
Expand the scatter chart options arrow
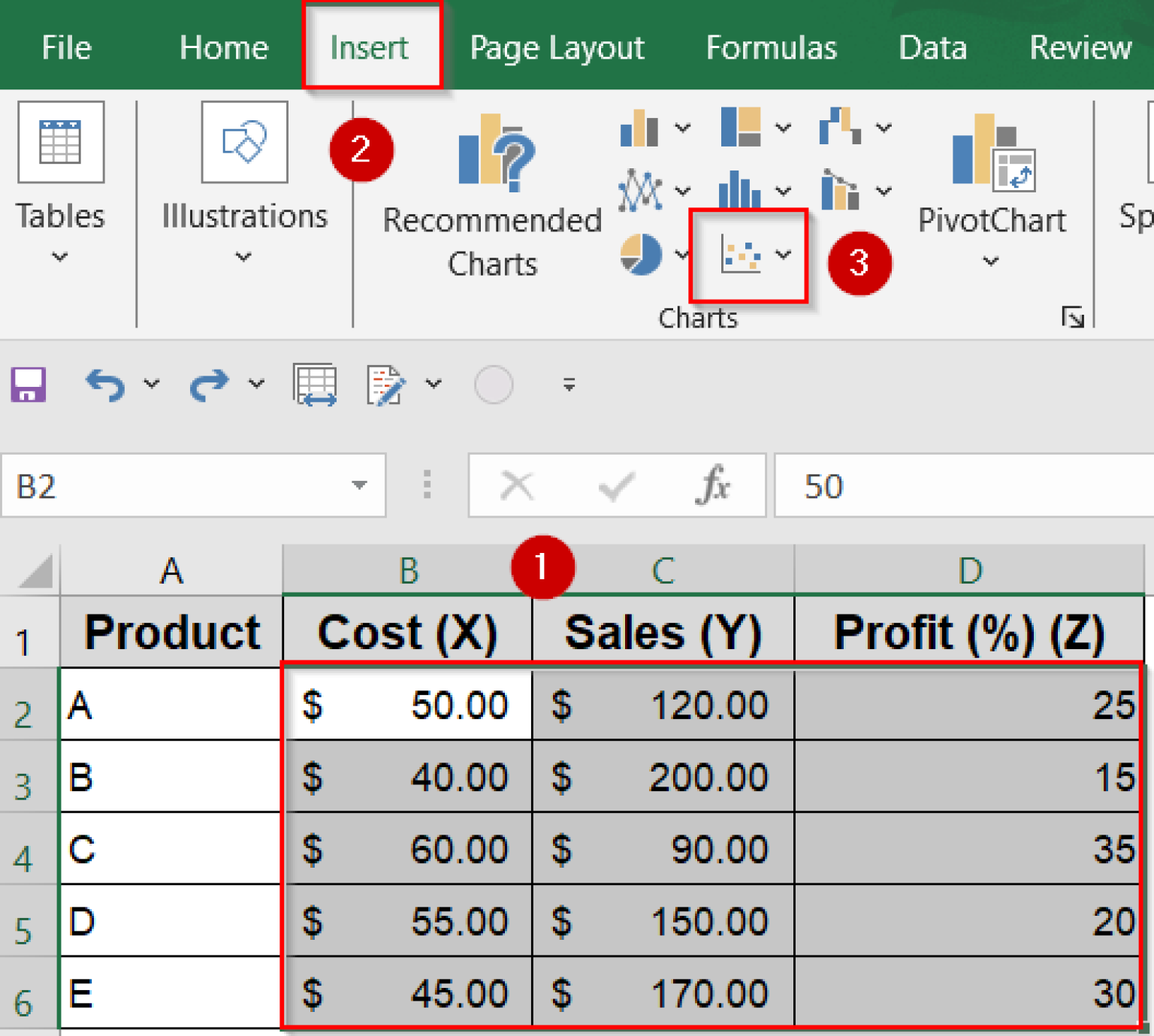(x=783, y=254)
